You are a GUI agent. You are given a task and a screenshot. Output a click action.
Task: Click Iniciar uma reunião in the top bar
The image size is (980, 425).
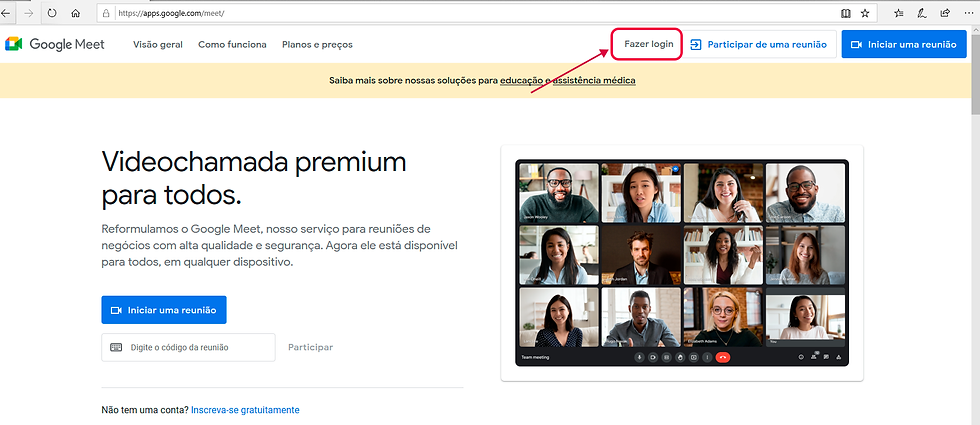pos(904,44)
